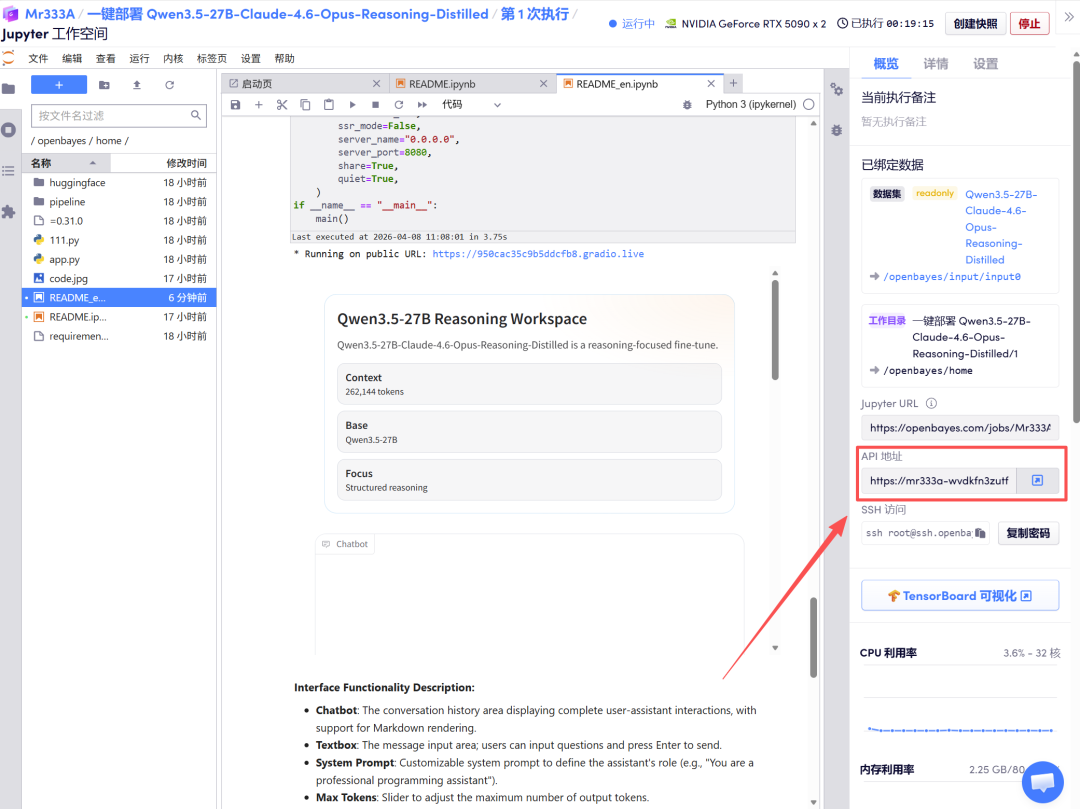The width and height of the screenshot is (1080, 809).
Task: Open the 文件 menu
Action: 38,59
